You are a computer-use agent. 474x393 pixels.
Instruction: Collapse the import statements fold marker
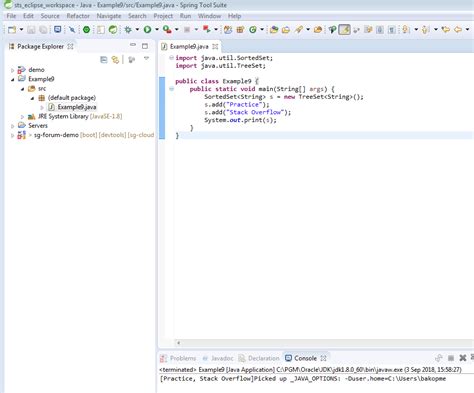(171, 58)
